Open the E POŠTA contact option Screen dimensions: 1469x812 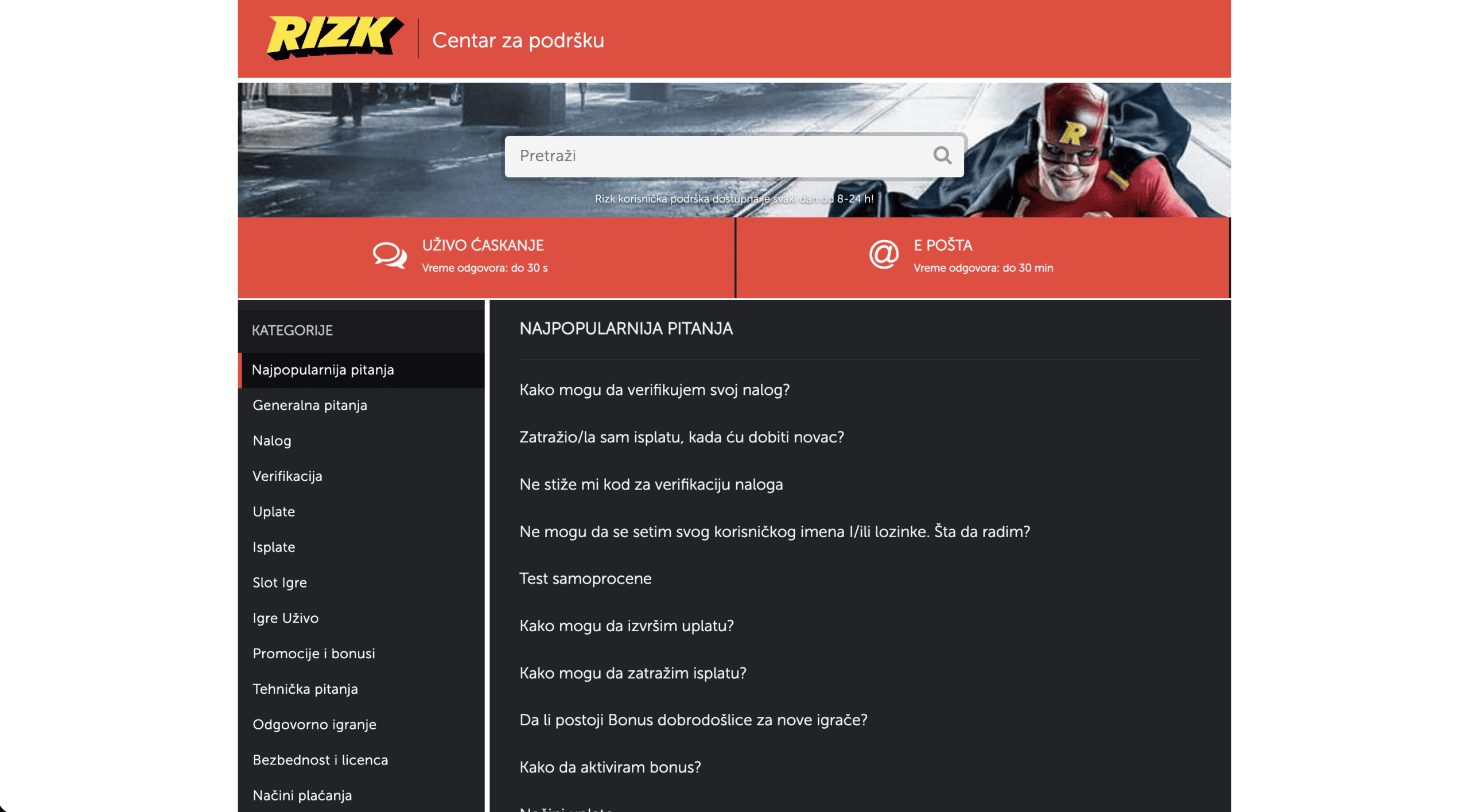click(x=983, y=257)
